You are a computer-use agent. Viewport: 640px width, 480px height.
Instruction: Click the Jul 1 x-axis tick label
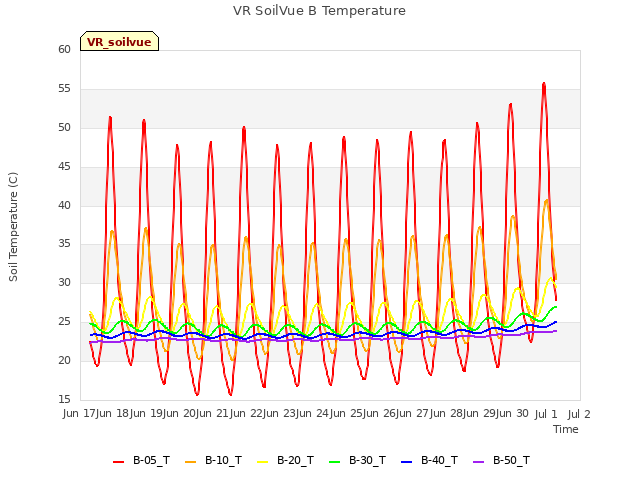546,414
